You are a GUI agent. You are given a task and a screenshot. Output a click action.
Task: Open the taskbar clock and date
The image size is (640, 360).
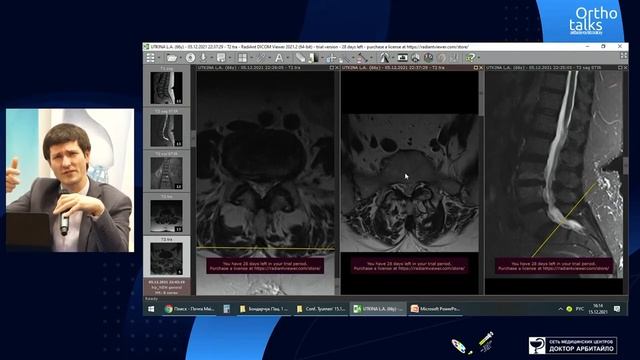click(x=598, y=309)
